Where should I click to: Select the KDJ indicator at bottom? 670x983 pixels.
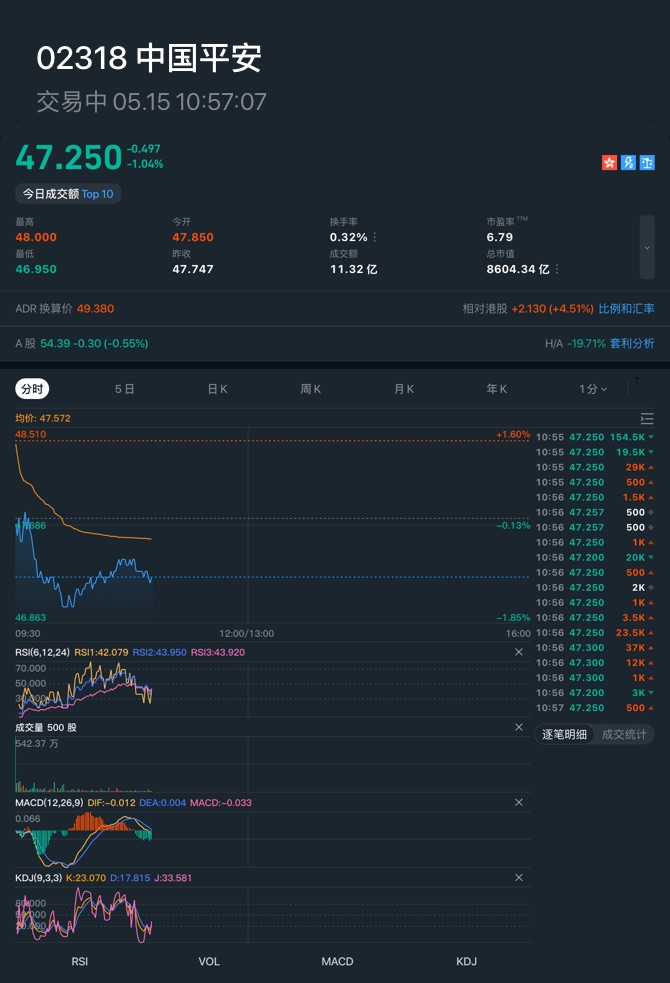(x=466, y=961)
